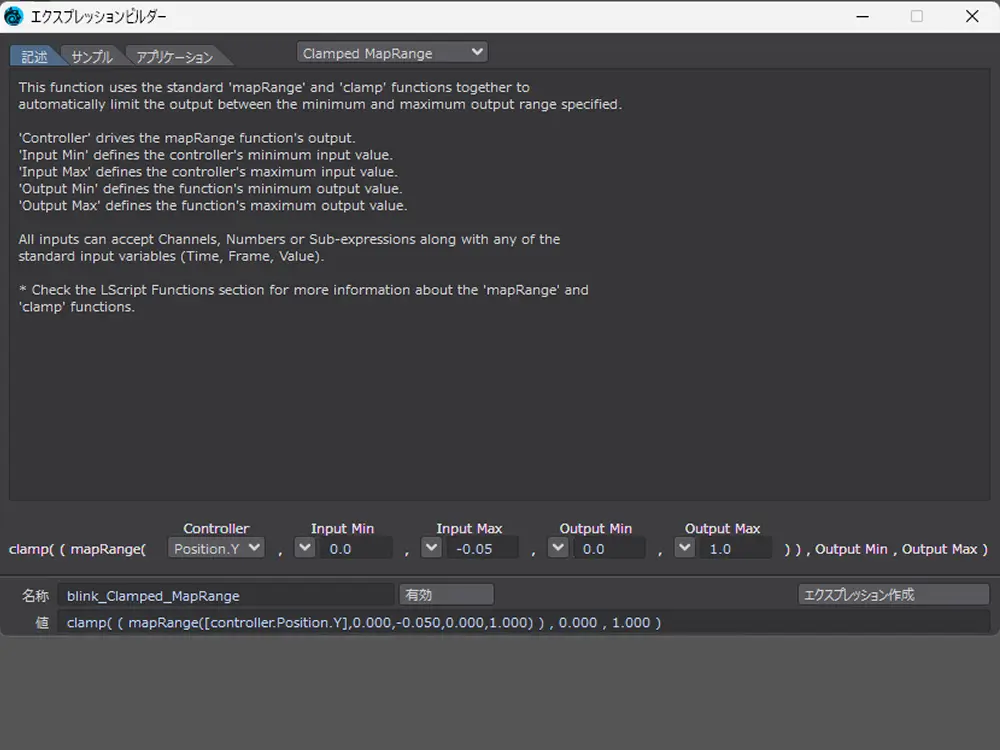Click the Output Max field showing 1.0

[x=735, y=548]
